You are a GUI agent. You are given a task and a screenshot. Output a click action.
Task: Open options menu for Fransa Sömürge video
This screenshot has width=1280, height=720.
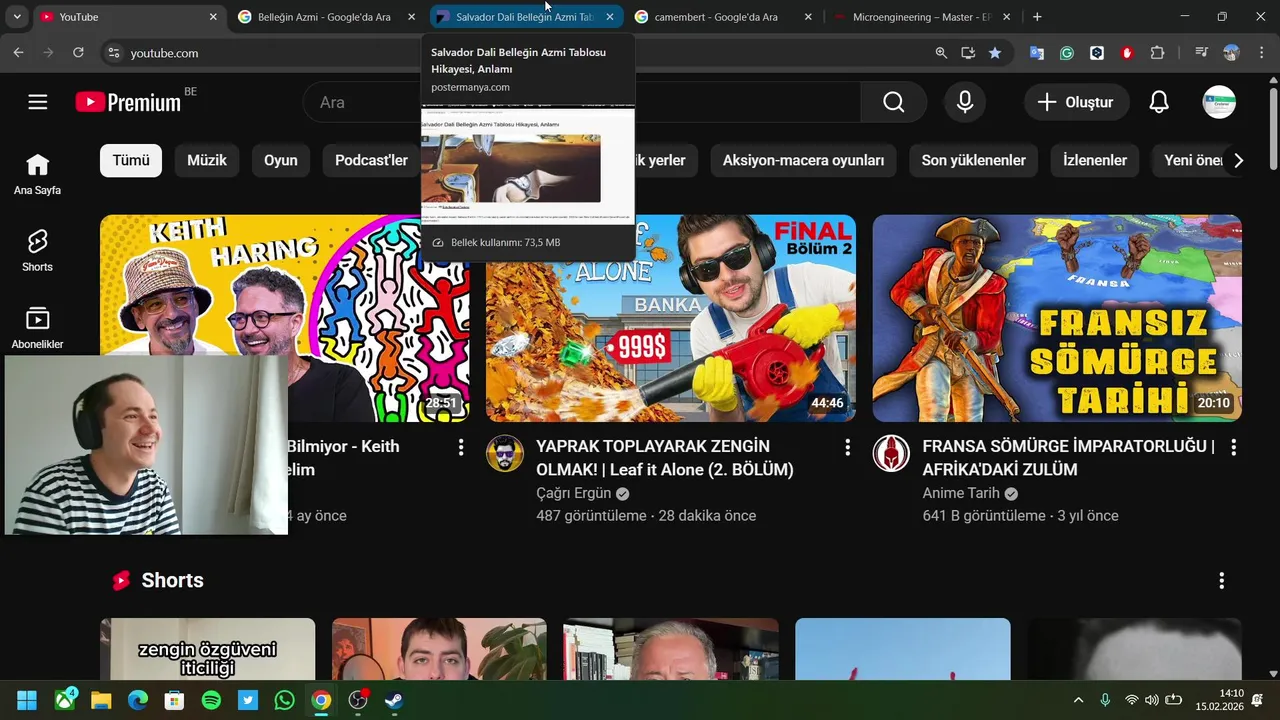coord(1233,447)
